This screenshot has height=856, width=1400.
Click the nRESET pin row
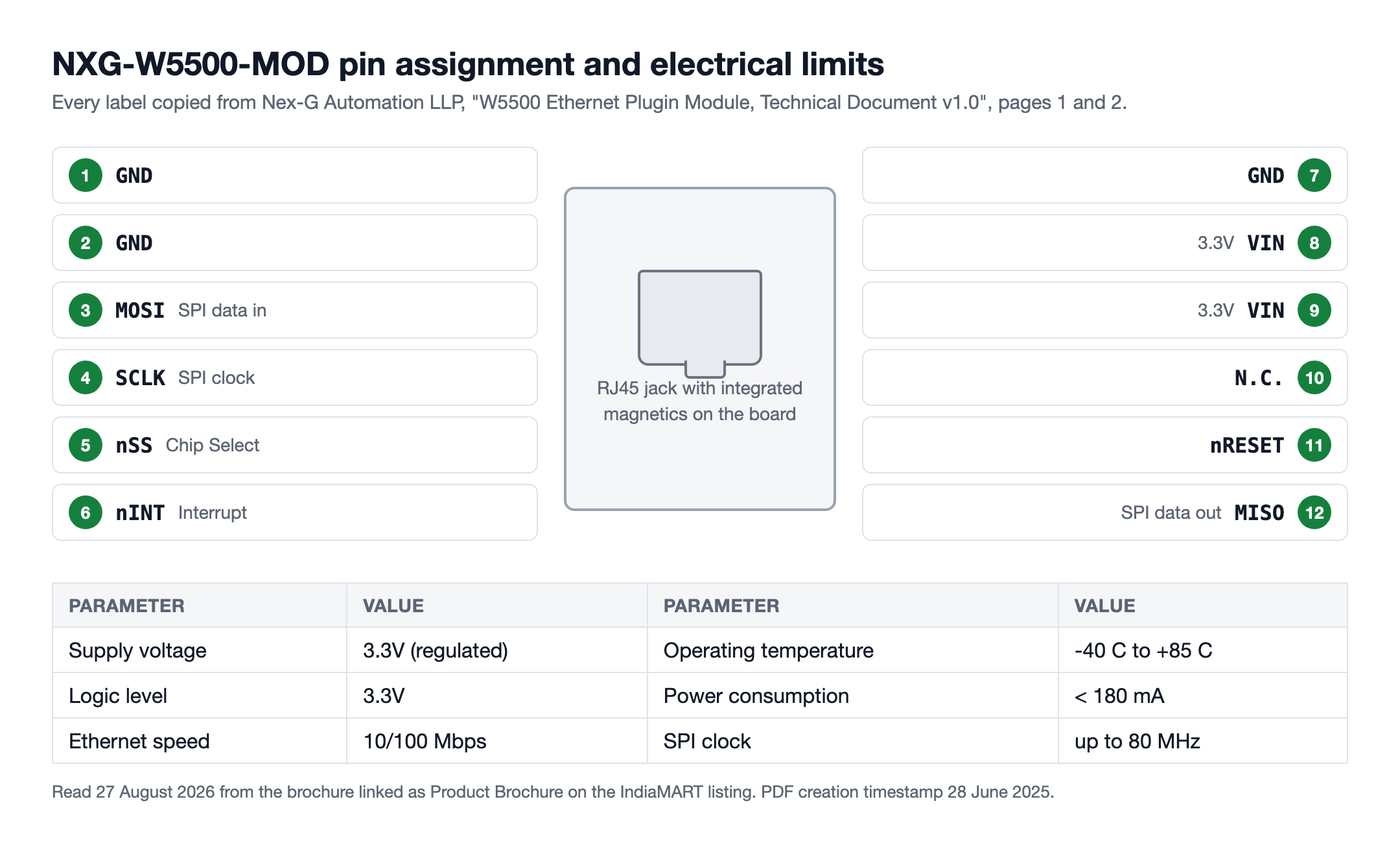1105,445
